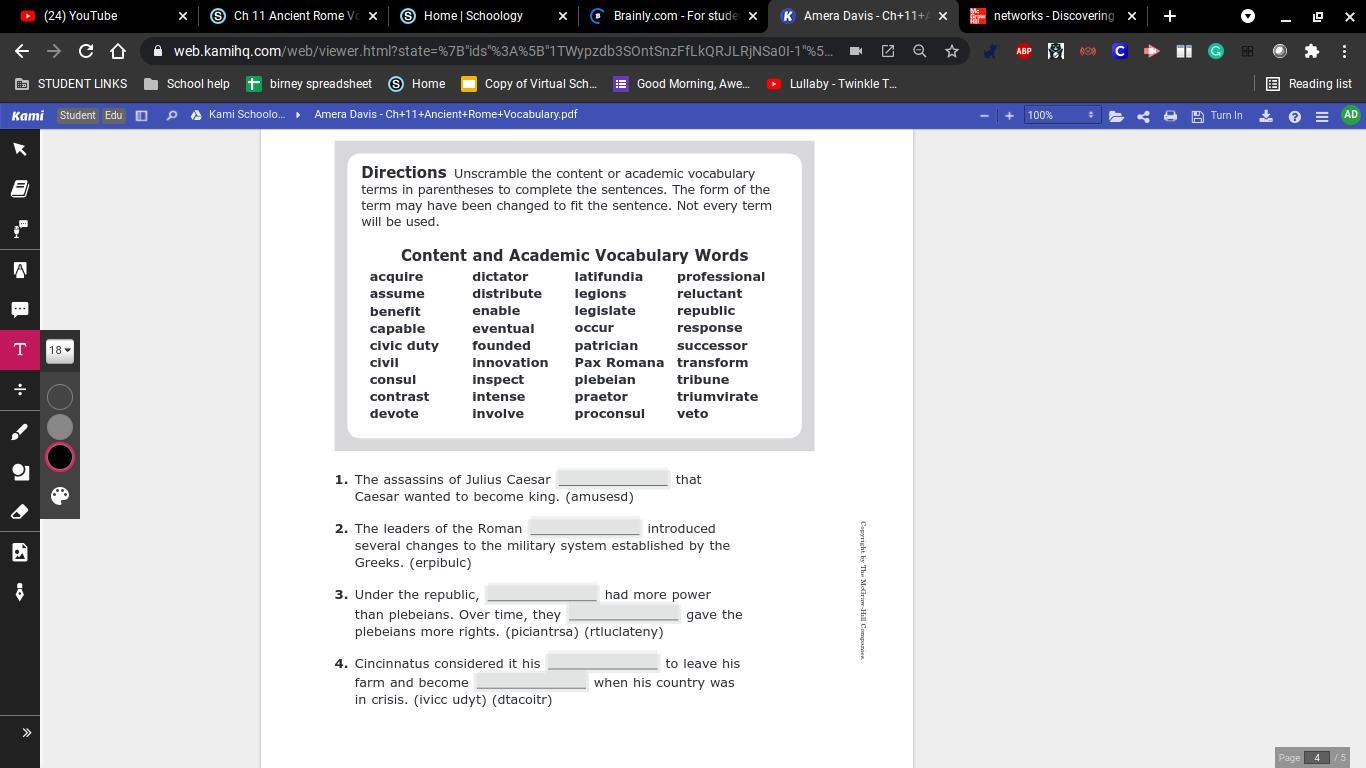Viewport: 1366px width, 768px height.
Task: Open Copy of Virtual Sch... bookmark
Action: pyautogui.click(x=529, y=84)
